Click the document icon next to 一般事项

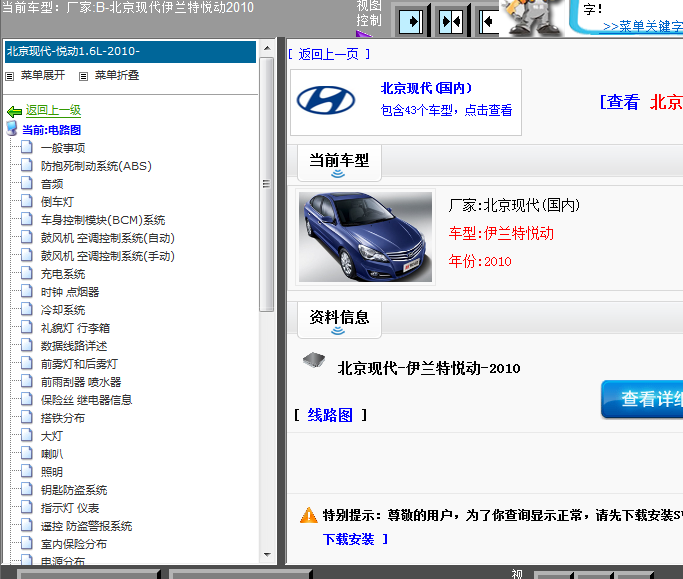pyautogui.click(x=27, y=147)
